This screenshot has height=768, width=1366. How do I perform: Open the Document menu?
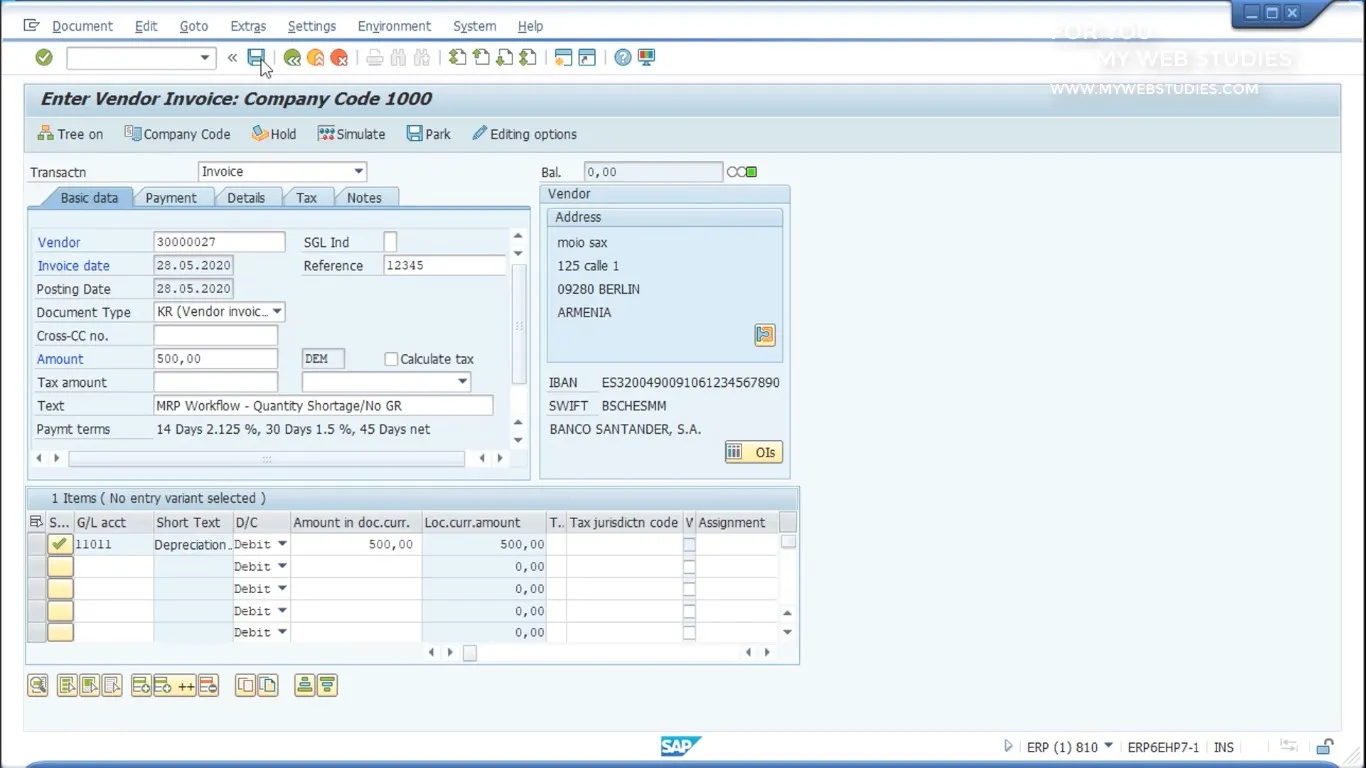[x=82, y=26]
